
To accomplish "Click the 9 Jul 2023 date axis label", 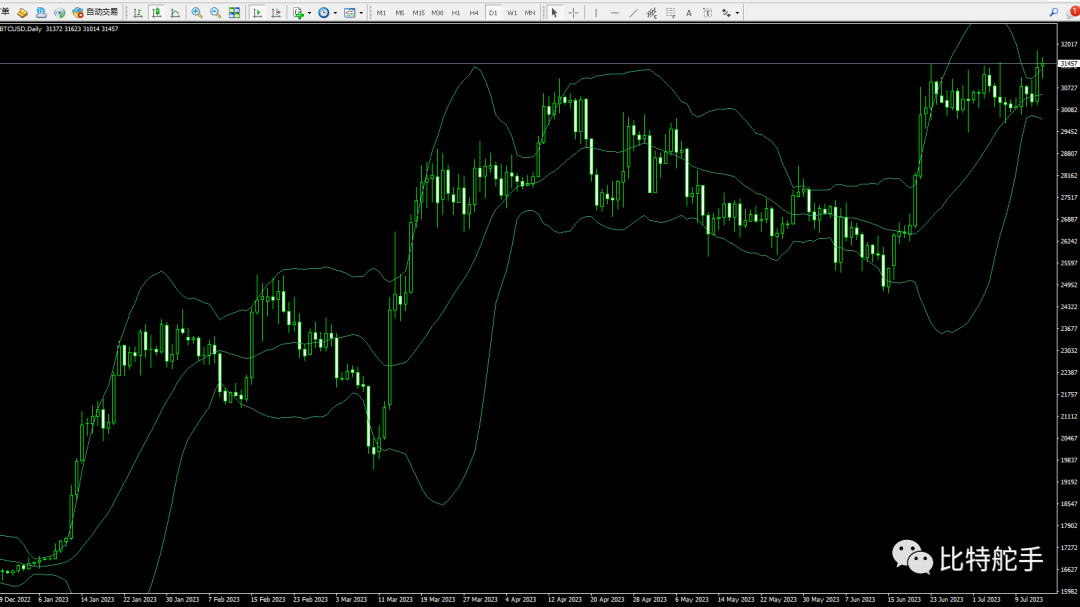I will coord(1028,599).
